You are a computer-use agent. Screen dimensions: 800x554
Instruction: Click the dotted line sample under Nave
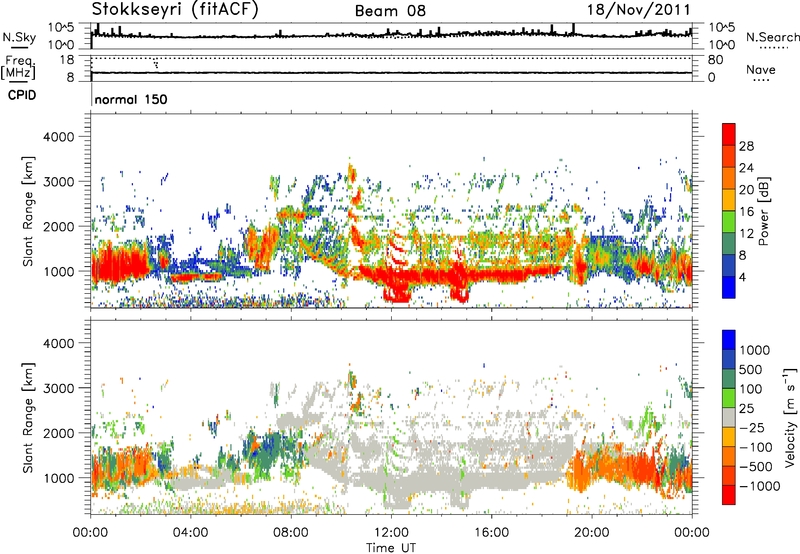(761, 81)
